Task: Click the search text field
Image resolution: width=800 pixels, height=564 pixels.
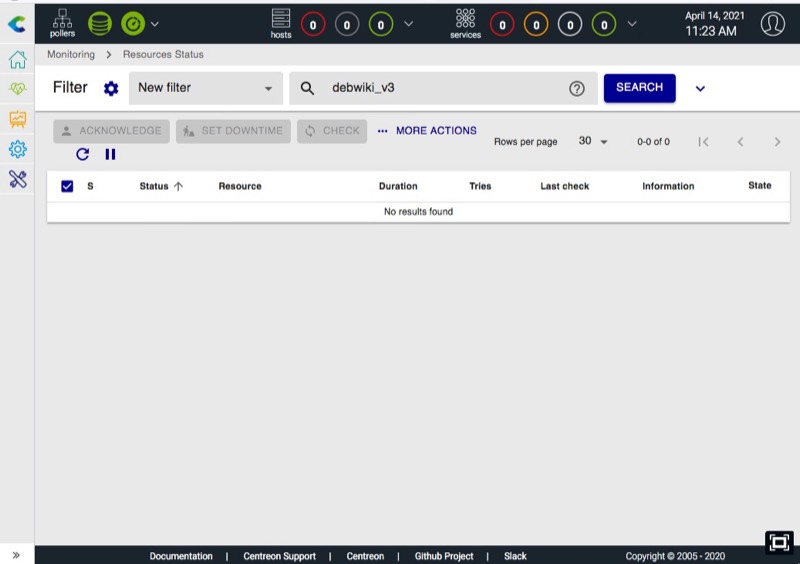Action: [x=445, y=88]
